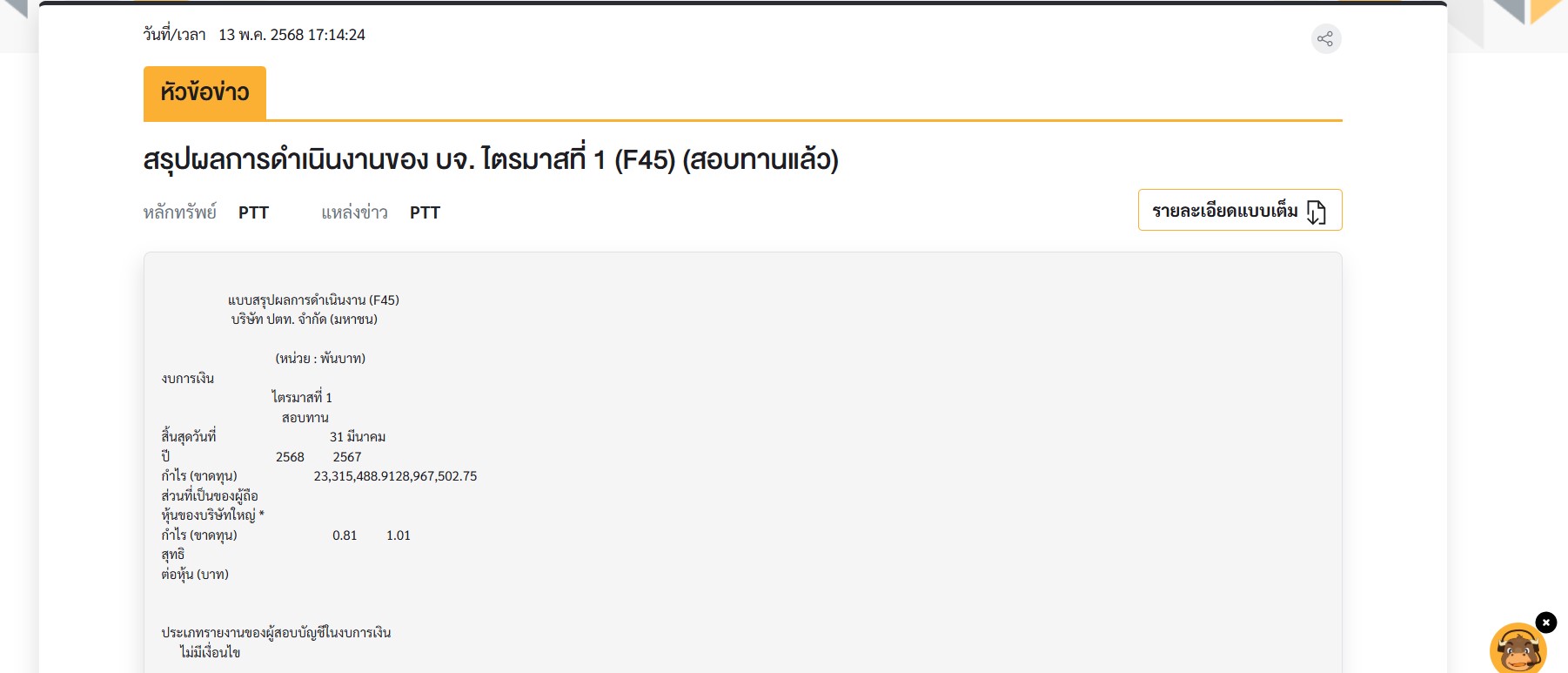1568x673 pixels.
Task: Open รายละเอียดแบบเต็ม full details
Action: pyautogui.click(x=1224, y=211)
